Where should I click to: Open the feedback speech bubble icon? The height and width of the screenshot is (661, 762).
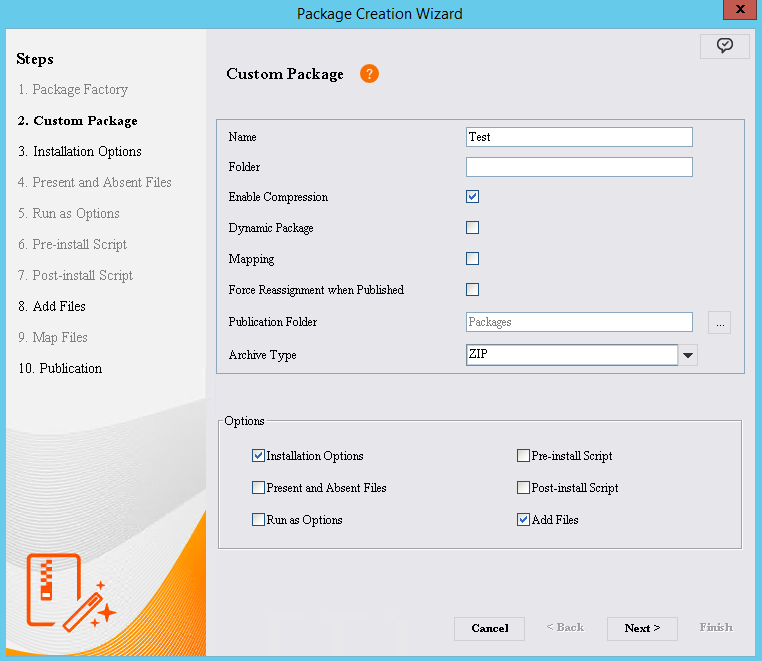tap(725, 46)
